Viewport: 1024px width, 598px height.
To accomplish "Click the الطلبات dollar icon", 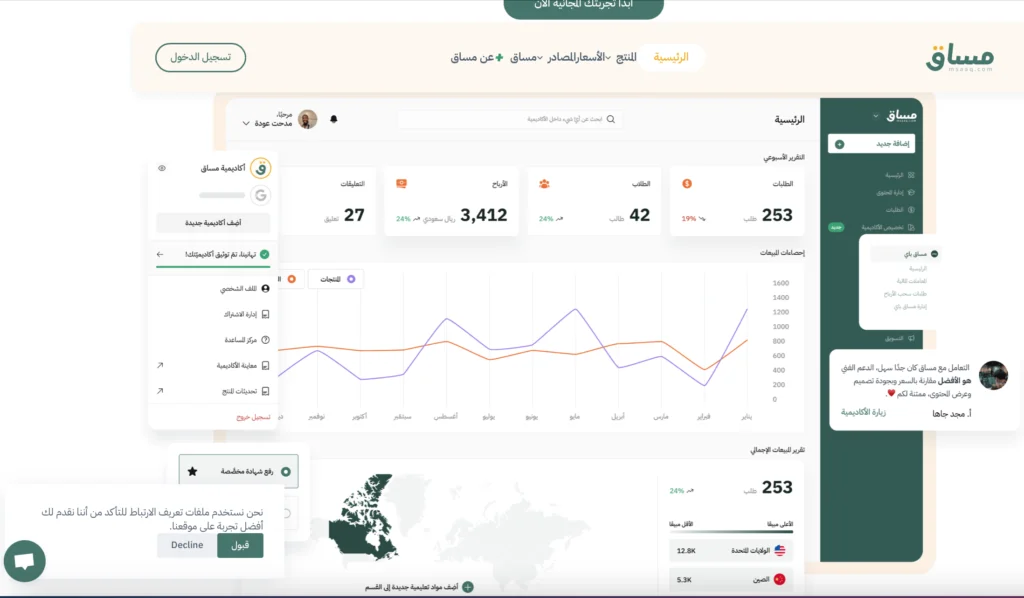I will (687, 184).
